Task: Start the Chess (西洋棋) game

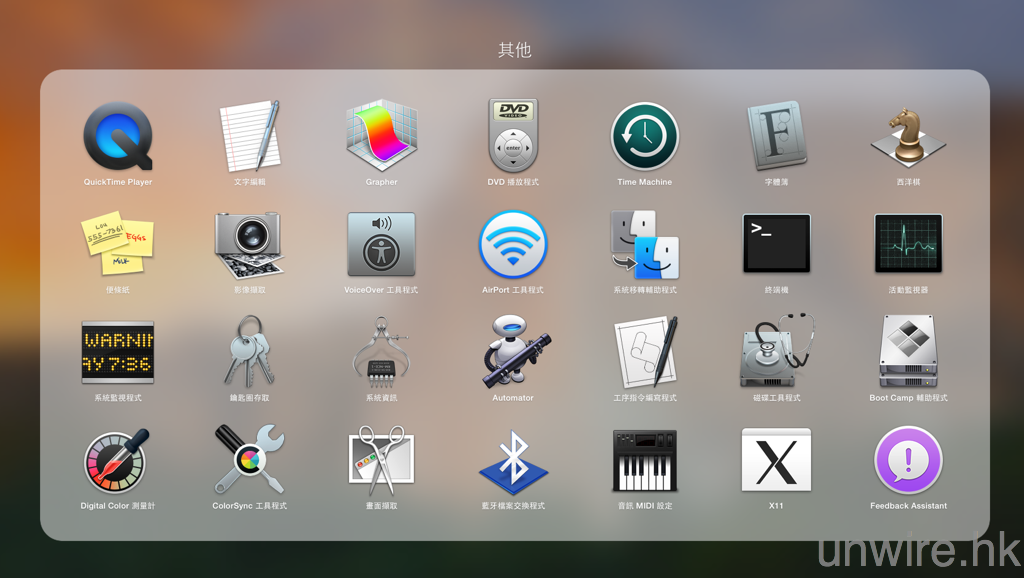Action: pos(908,136)
